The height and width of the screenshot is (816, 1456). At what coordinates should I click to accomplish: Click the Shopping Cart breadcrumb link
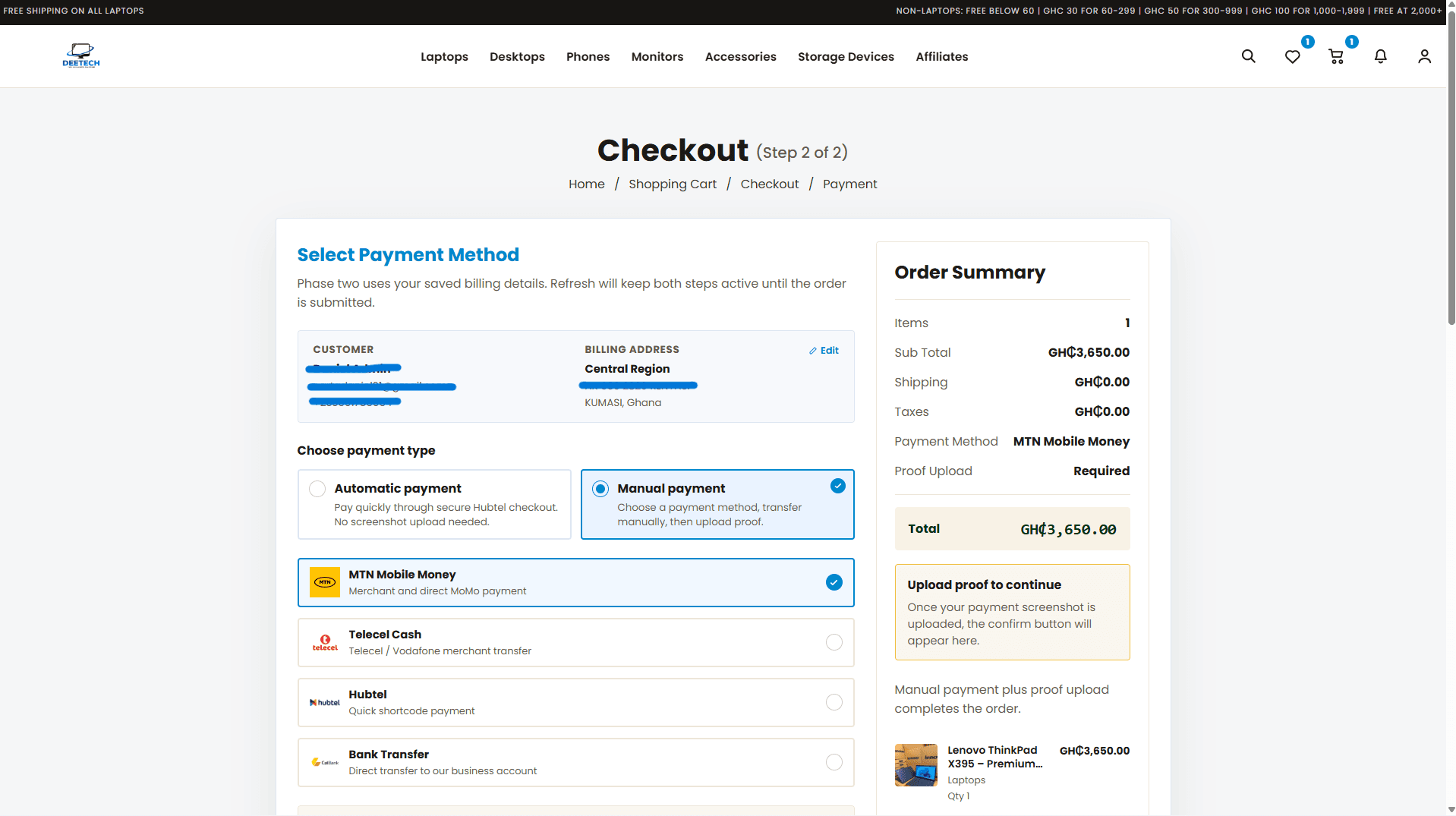[672, 184]
